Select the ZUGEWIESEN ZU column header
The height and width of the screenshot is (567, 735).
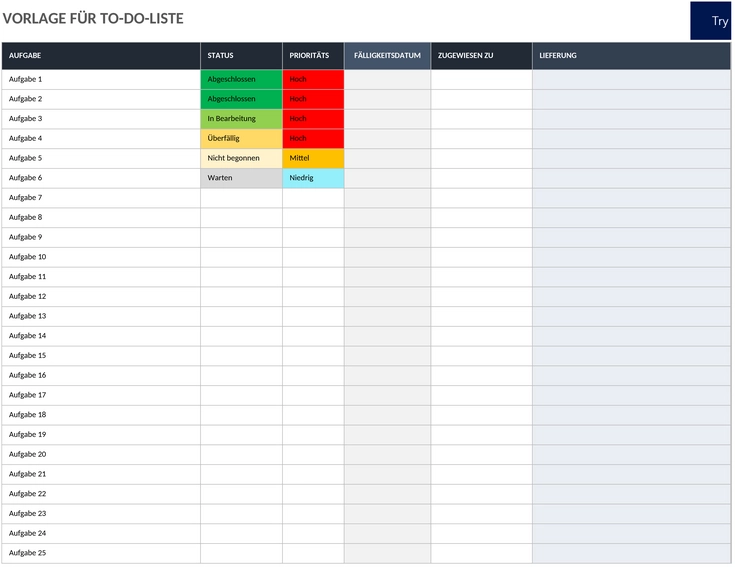[x=481, y=56]
